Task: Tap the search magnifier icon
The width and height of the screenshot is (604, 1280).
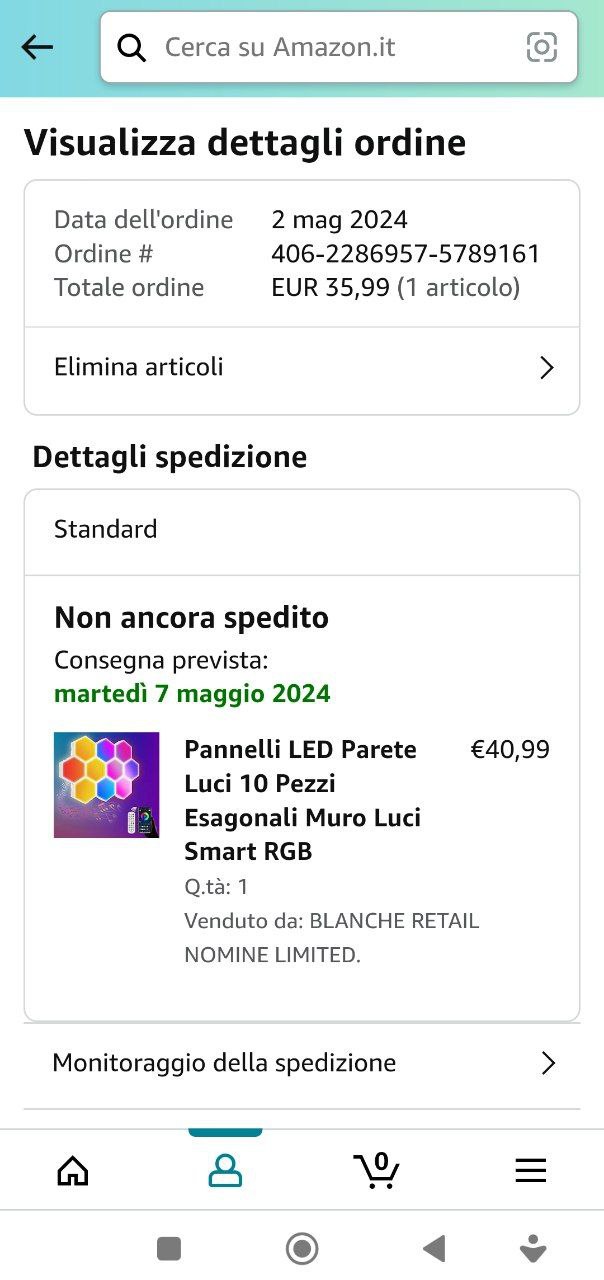Action: (x=132, y=47)
